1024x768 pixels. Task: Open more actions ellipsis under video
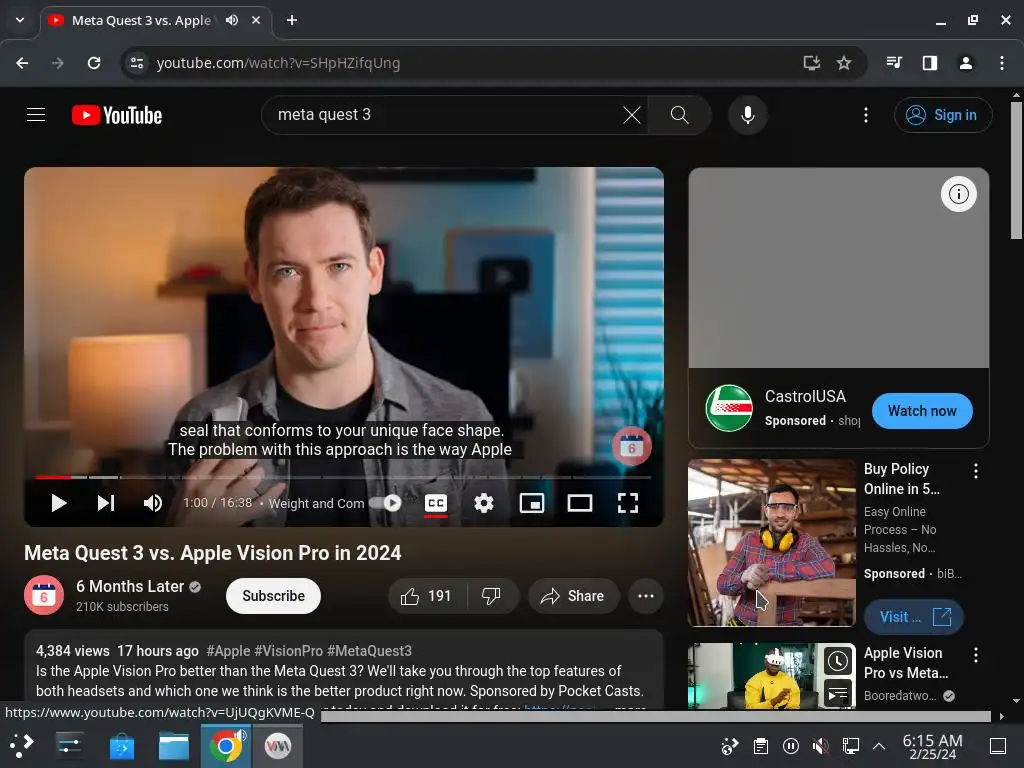point(646,596)
